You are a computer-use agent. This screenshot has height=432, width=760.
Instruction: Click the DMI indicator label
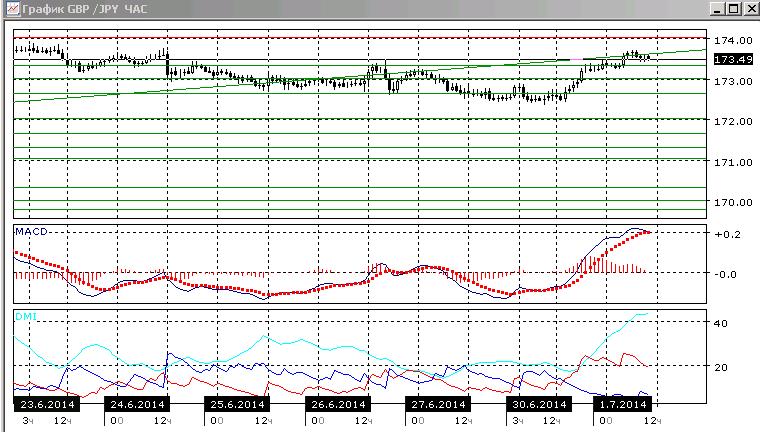26,317
